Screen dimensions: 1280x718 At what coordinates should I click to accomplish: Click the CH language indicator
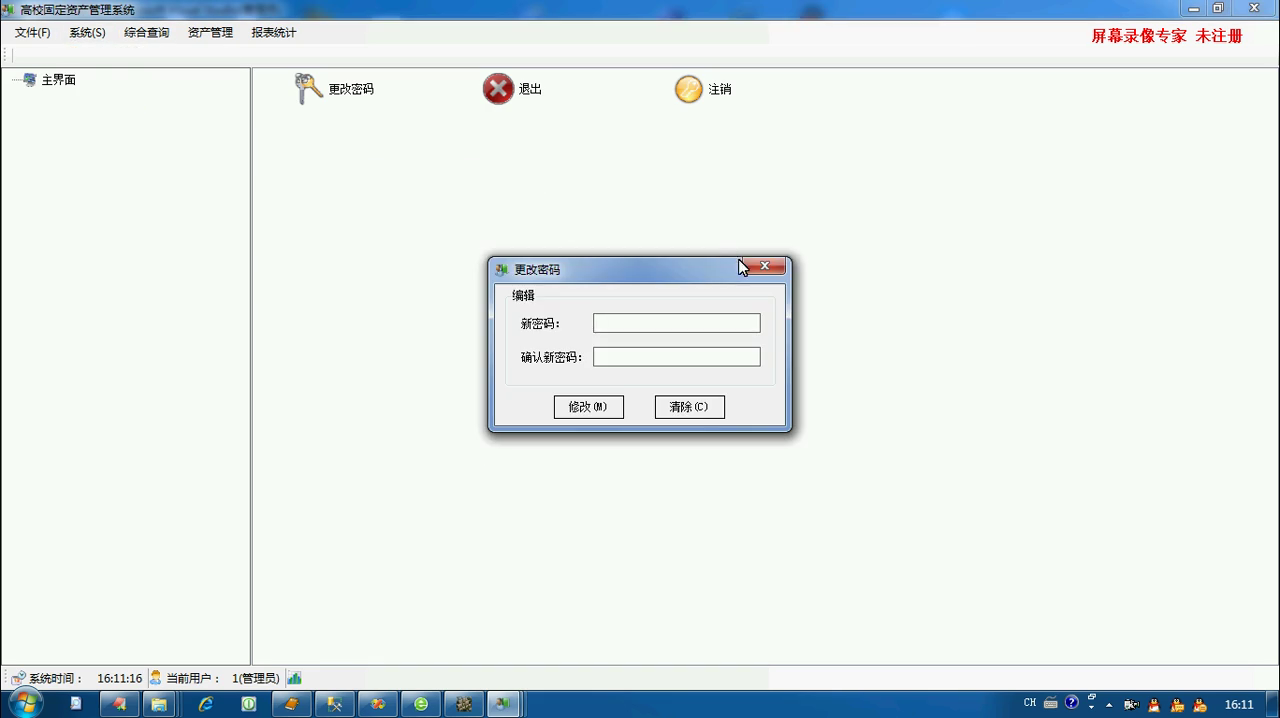pos(1030,703)
